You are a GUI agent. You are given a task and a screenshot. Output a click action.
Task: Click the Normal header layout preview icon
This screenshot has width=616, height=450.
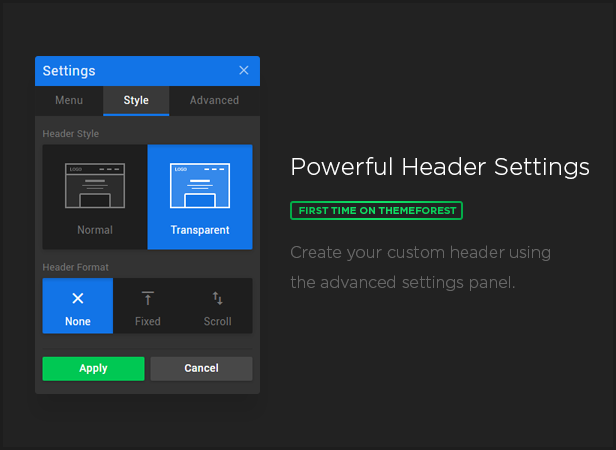pos(95,186)
